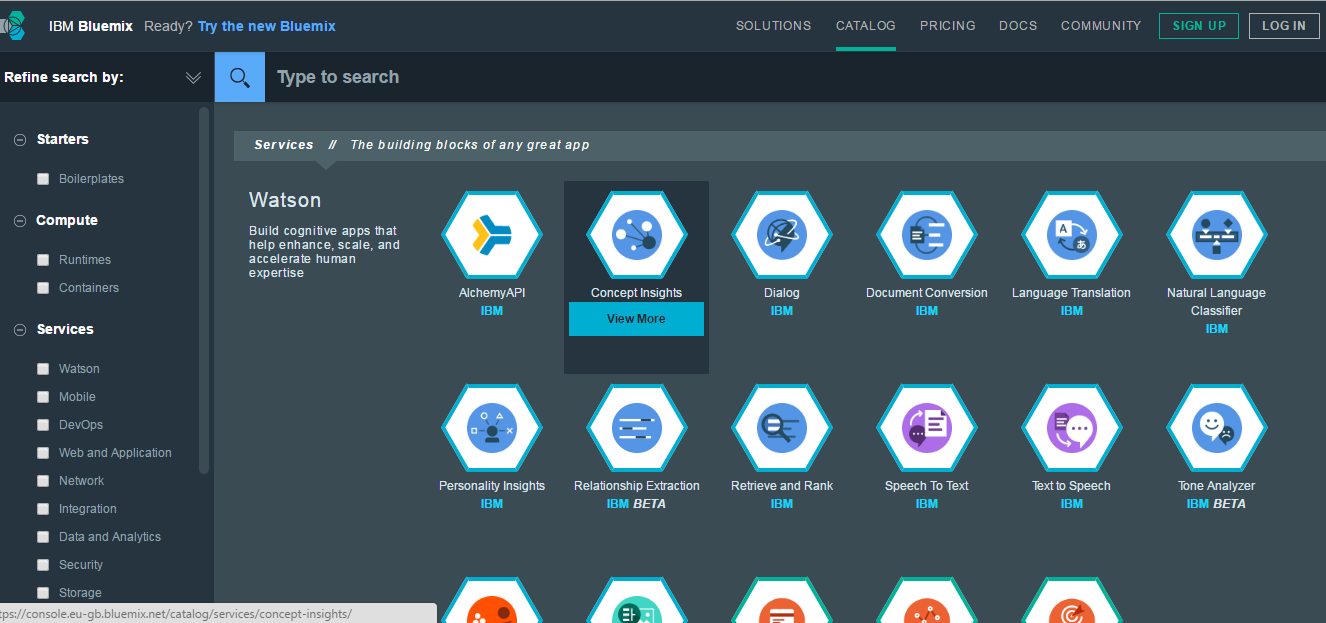Go to the Catalog tab
The width and height of the screenshot is (1326, 623).
(x=866, y=26)
